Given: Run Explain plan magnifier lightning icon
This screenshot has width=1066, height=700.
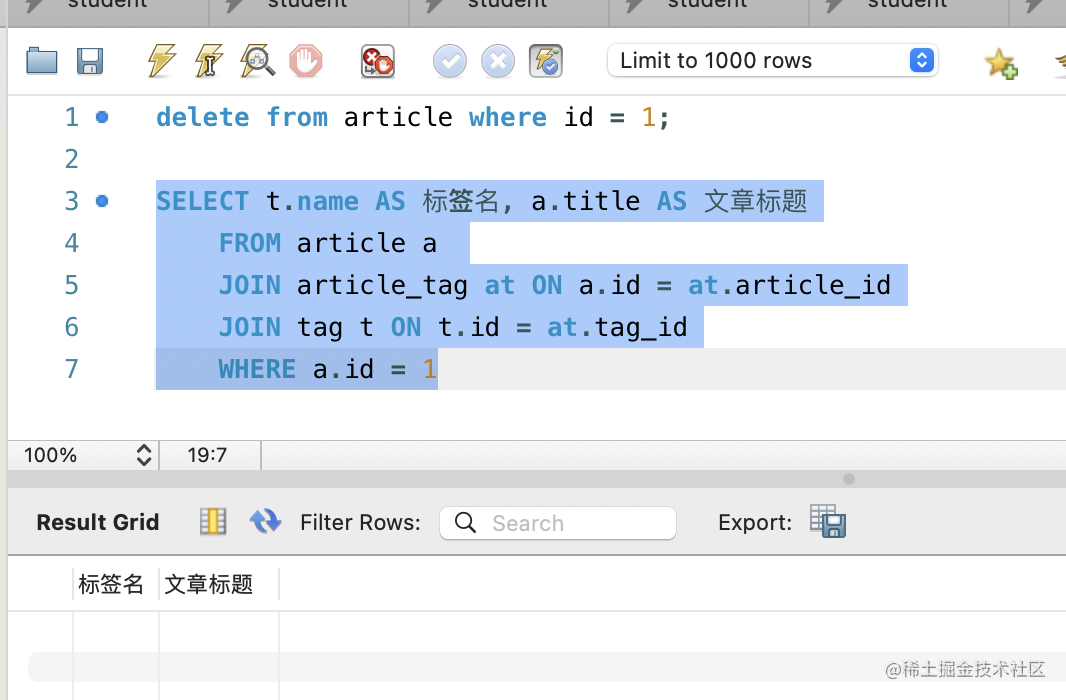Looking at the screenshot, I should click(258, 61).
